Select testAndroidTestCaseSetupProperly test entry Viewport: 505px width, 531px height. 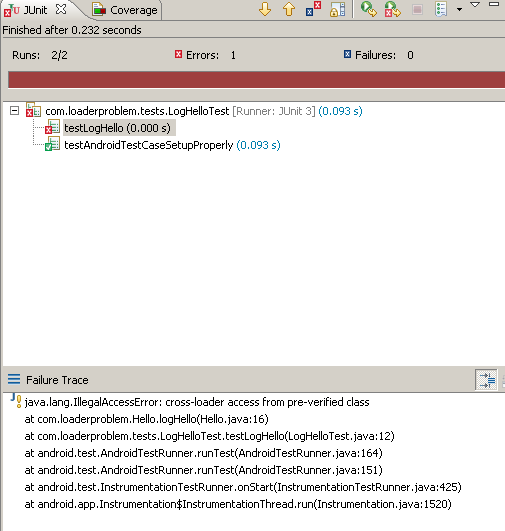coord(149,145)
